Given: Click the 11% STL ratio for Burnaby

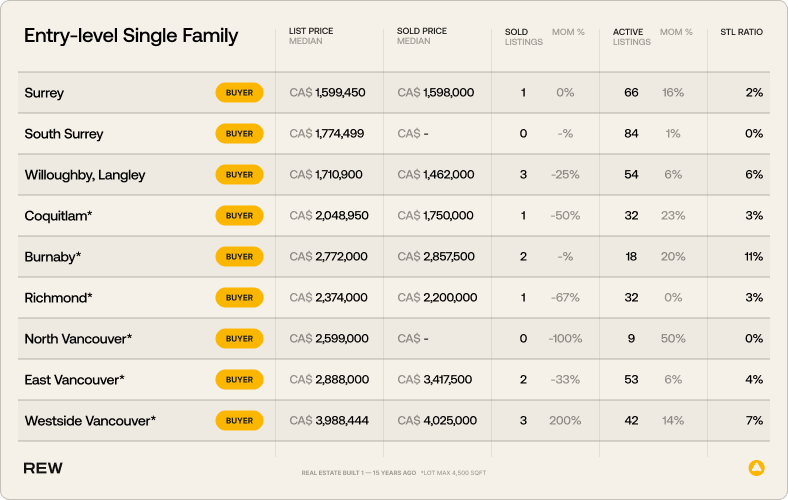Looking at the screenshot, I should pos(754,256).
